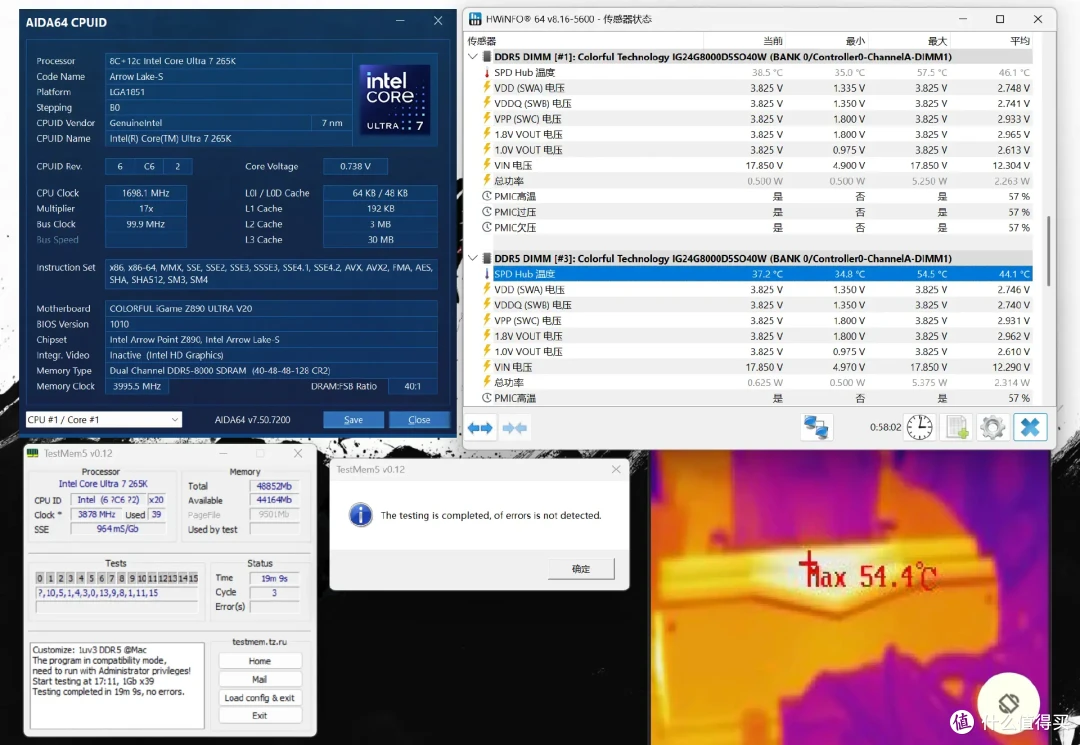This screenshot has width=1080, height=745.
Task: Click Memory Clock 3995.5 MHz value
Action: (136, 386)
